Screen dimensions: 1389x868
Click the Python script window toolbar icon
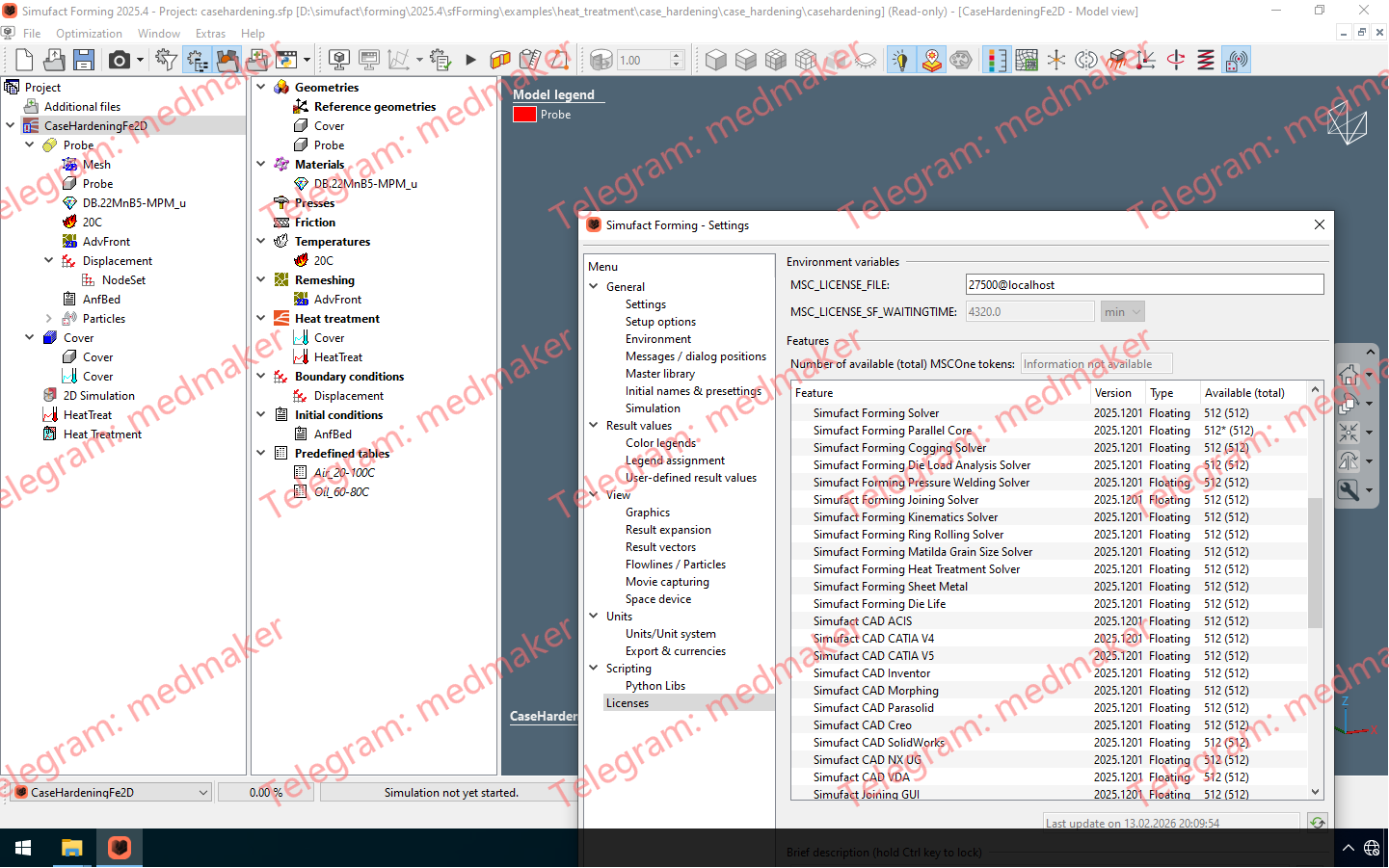point(287,60)
